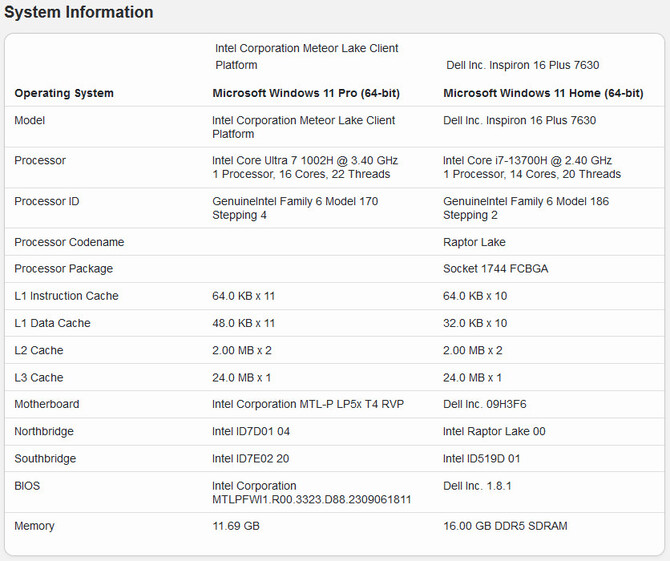Select 'GenuineIntel Family 6 Model 186' text
The image size is (670, 561).
point(526,201)
